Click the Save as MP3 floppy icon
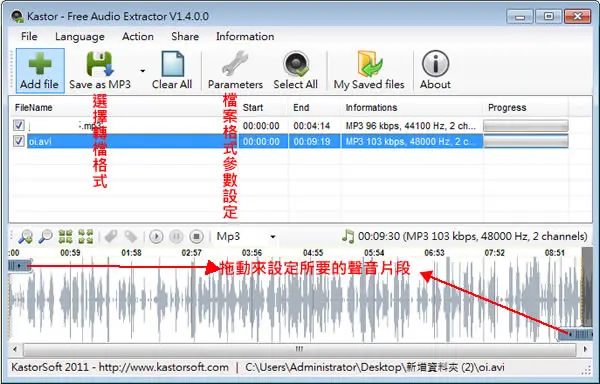 (99, 63)
